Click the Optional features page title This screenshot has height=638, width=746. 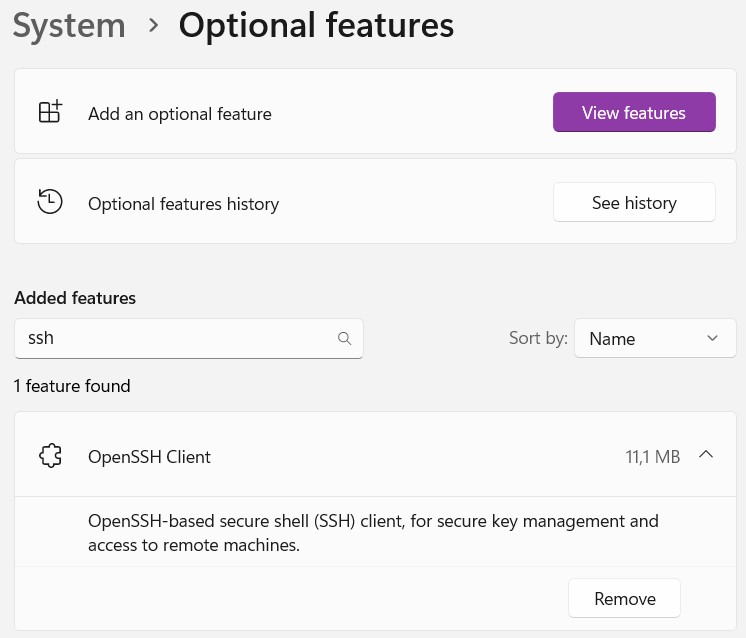316,25
